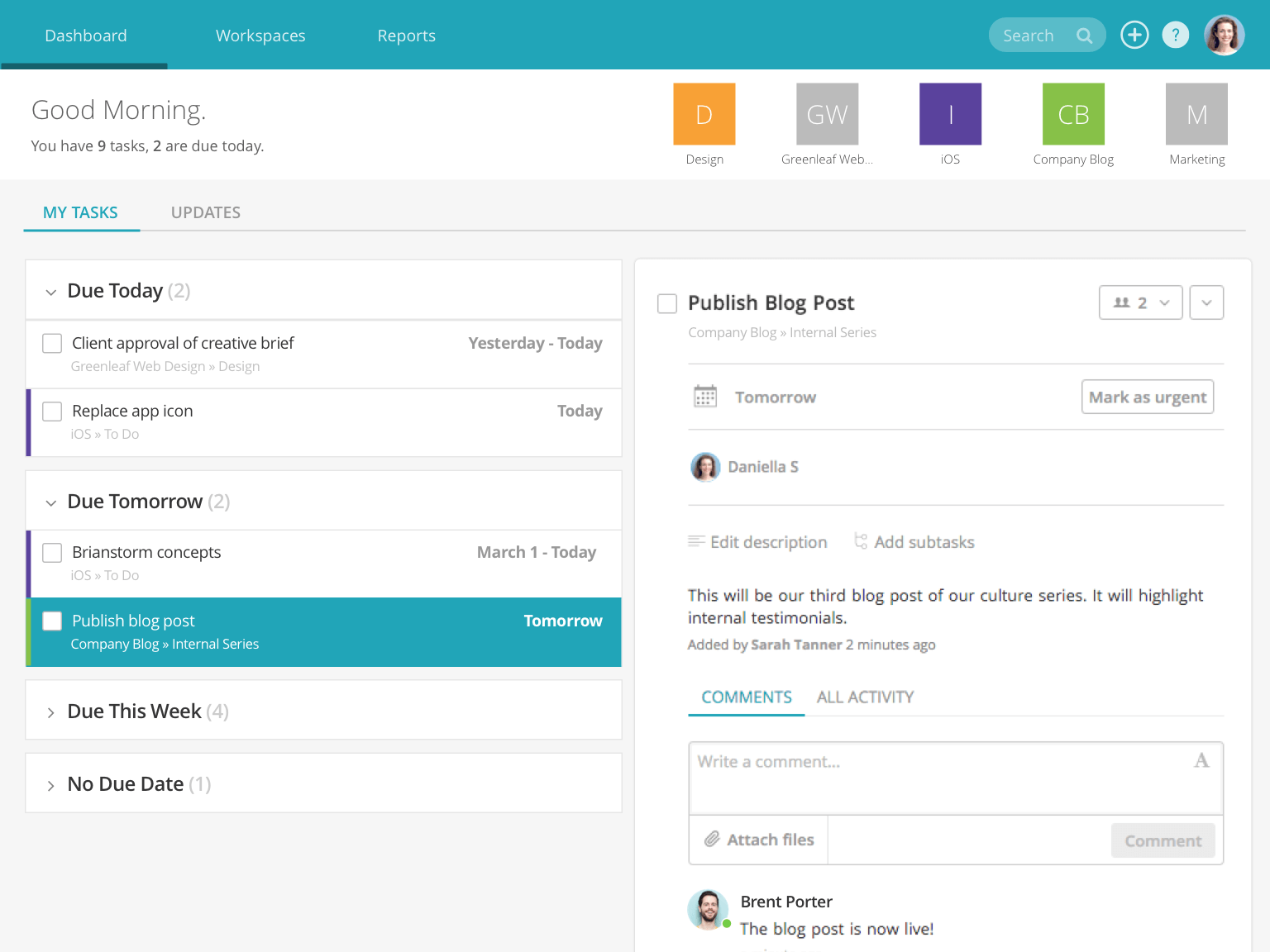Click the Tomorrow due date in detail

pyautogui.click(x=776, y=397)
